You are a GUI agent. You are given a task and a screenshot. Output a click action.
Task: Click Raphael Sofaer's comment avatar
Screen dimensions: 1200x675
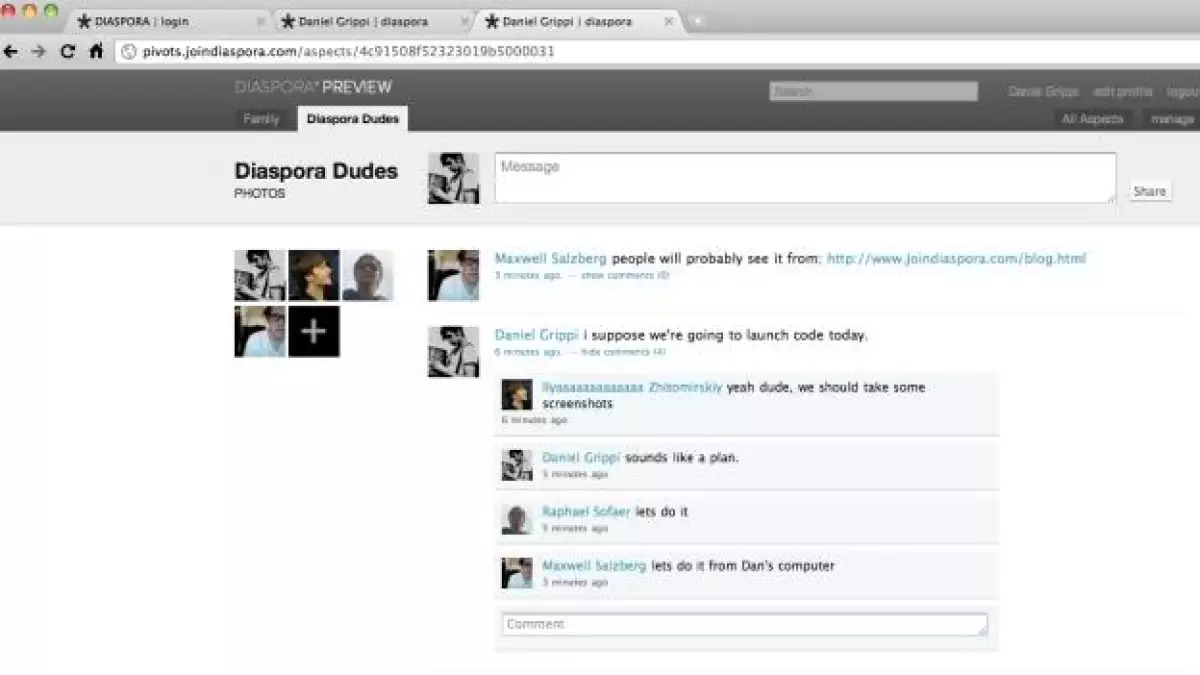pos(516,518)
